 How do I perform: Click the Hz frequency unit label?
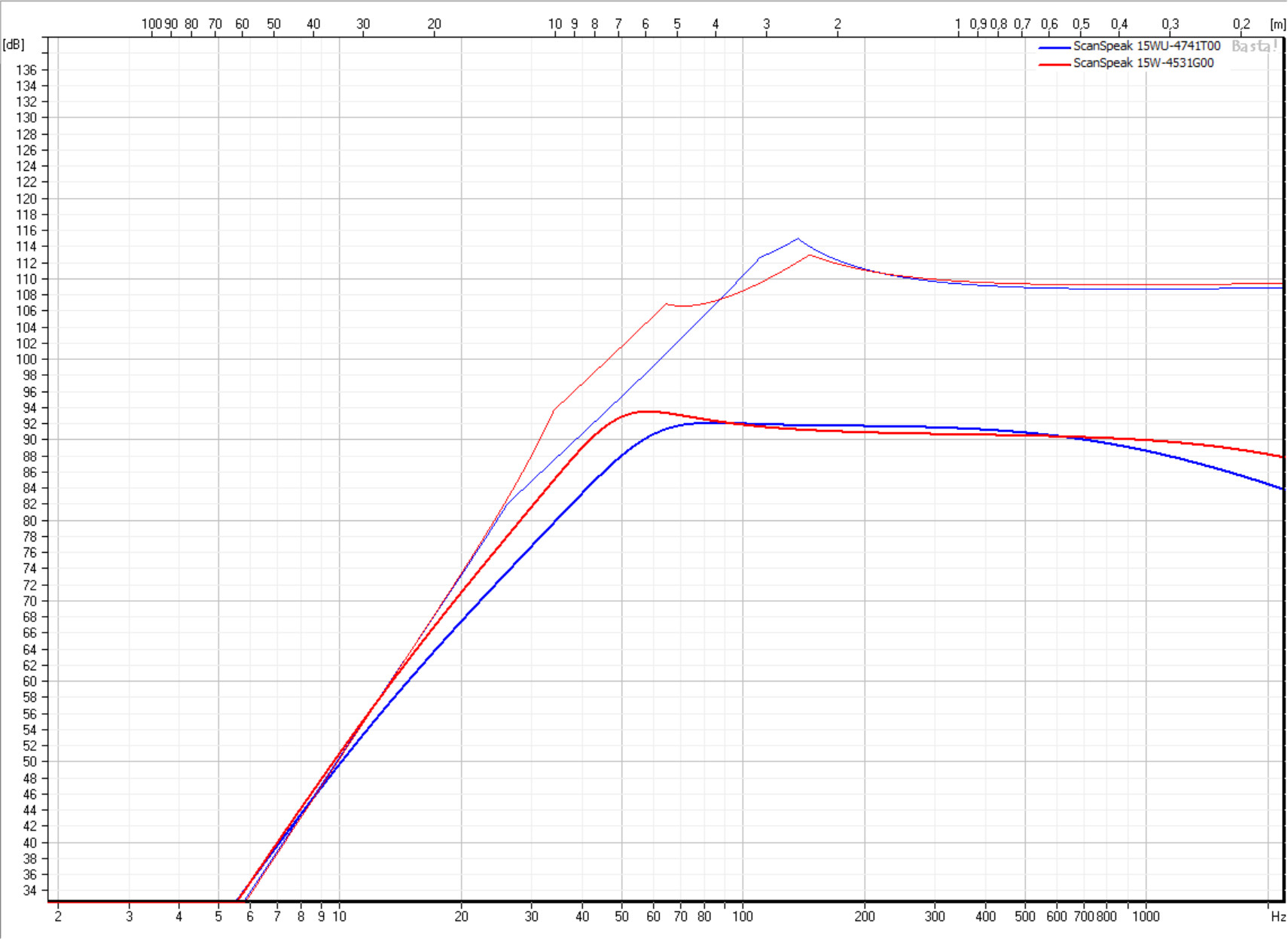coord(1277,916)
